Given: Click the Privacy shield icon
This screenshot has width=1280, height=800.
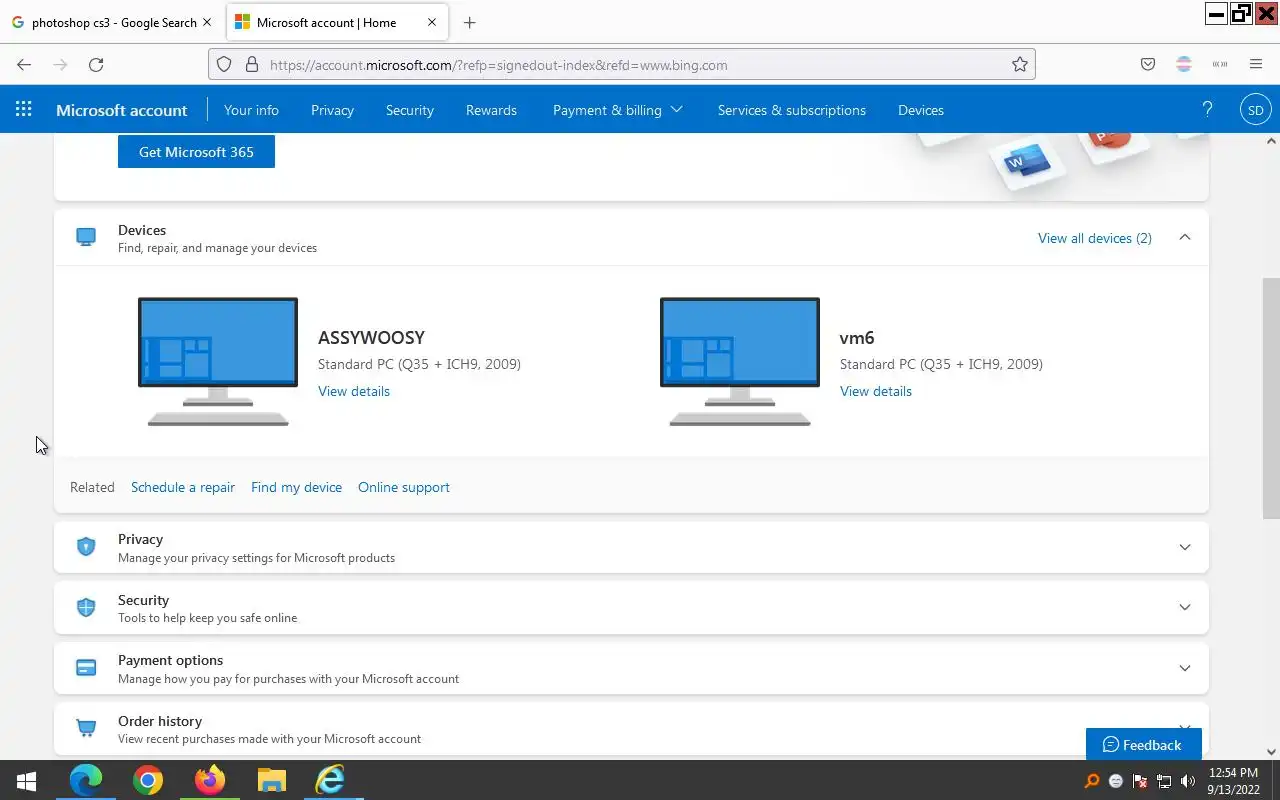Looking at the screenshot, I should (x=86, y=547).
